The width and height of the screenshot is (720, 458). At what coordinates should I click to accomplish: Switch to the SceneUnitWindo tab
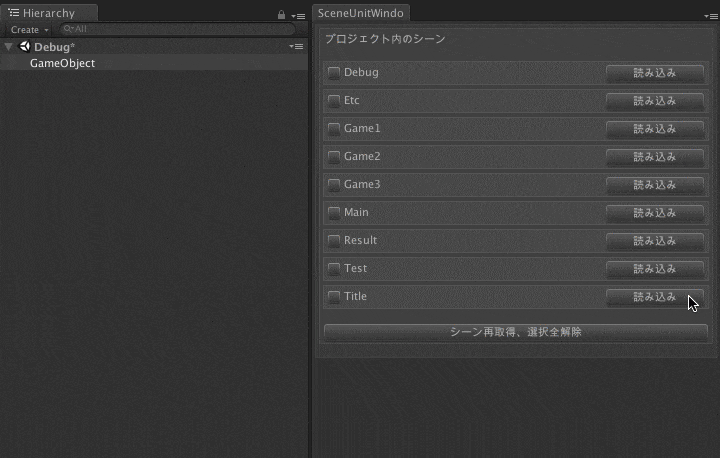[360, 13]
